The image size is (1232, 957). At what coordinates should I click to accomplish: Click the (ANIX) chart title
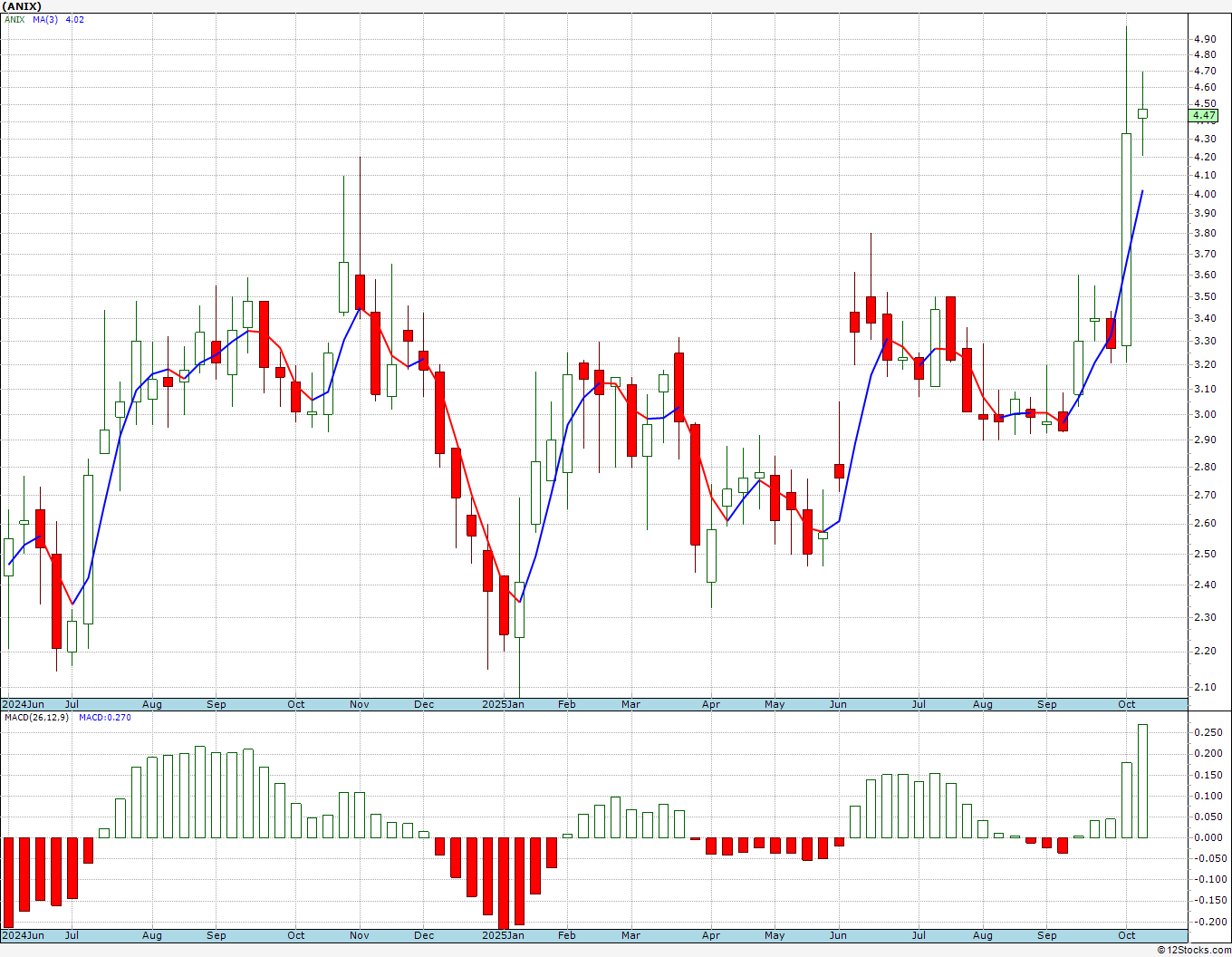pos(22,6)
